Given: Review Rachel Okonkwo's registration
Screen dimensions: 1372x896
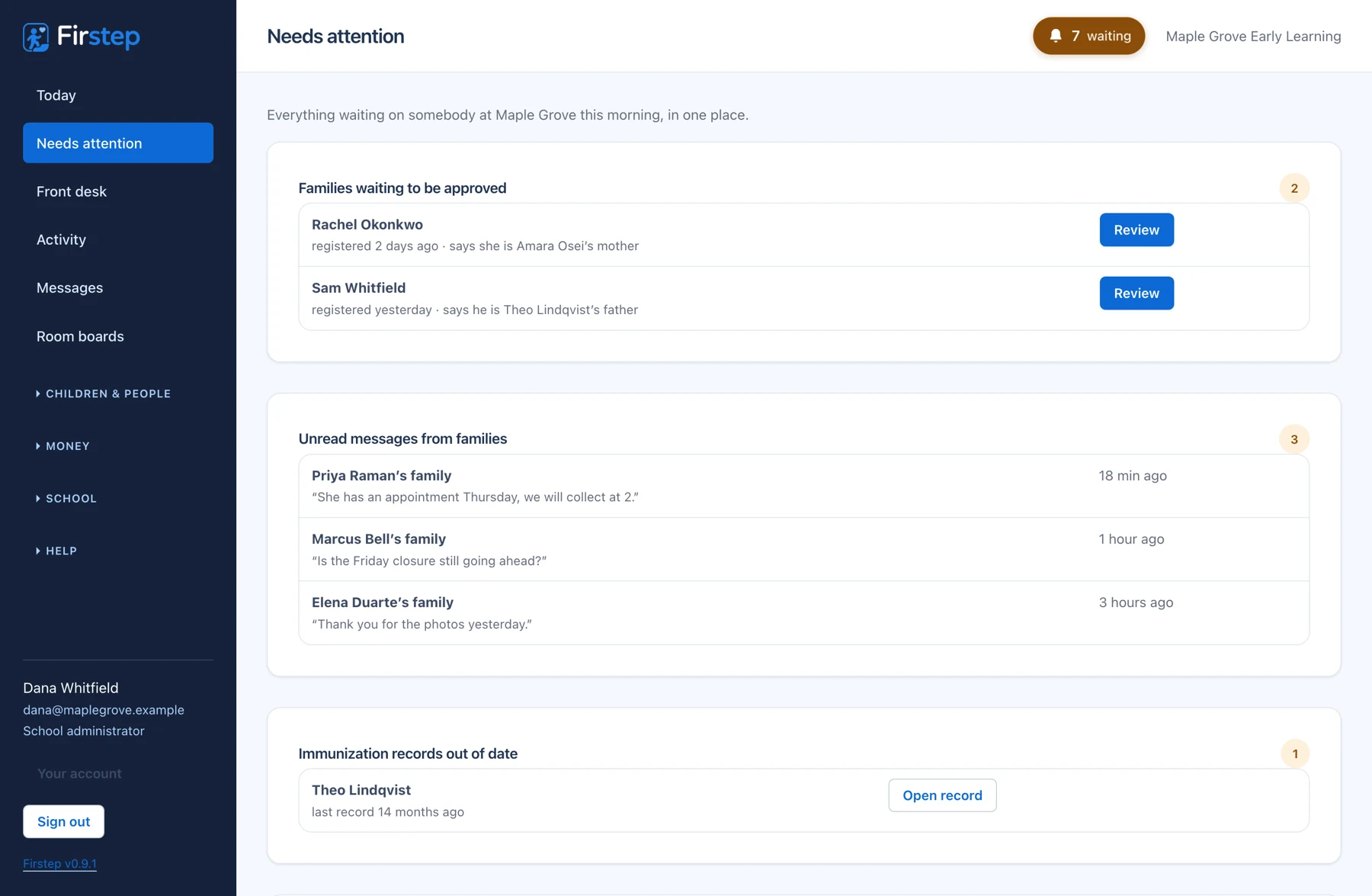Looking at the screenshot, I should (1136, 230).
